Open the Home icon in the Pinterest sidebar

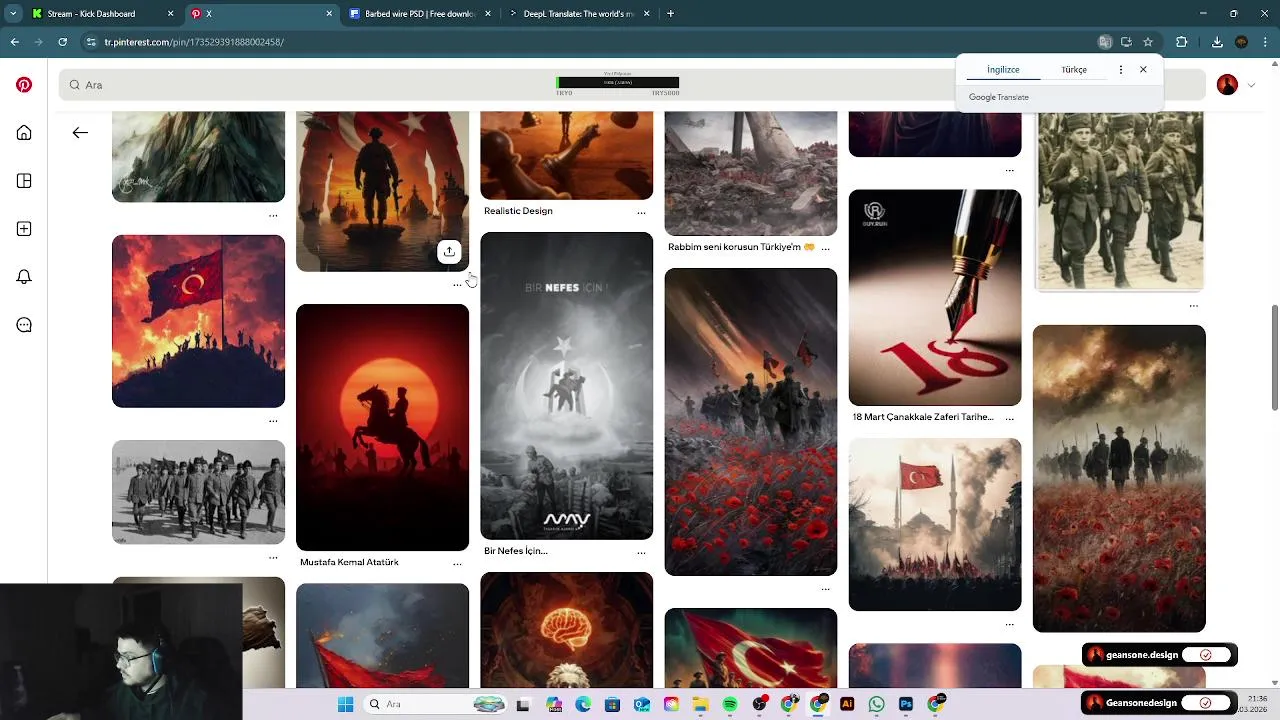pyautogui.click(x=24, y=133)
